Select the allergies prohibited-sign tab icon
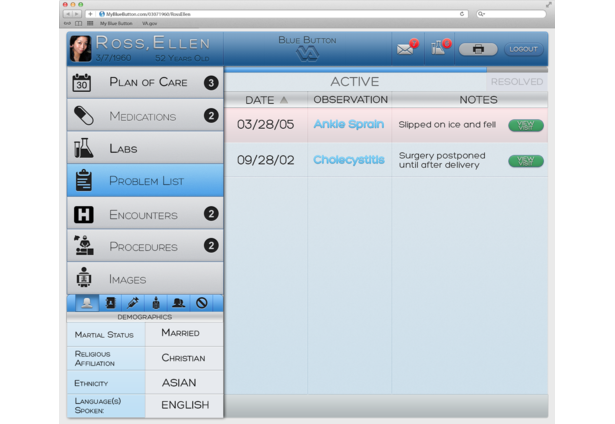Image resolution: width=615 pixels, height=424 pixels. coord(202,303)
